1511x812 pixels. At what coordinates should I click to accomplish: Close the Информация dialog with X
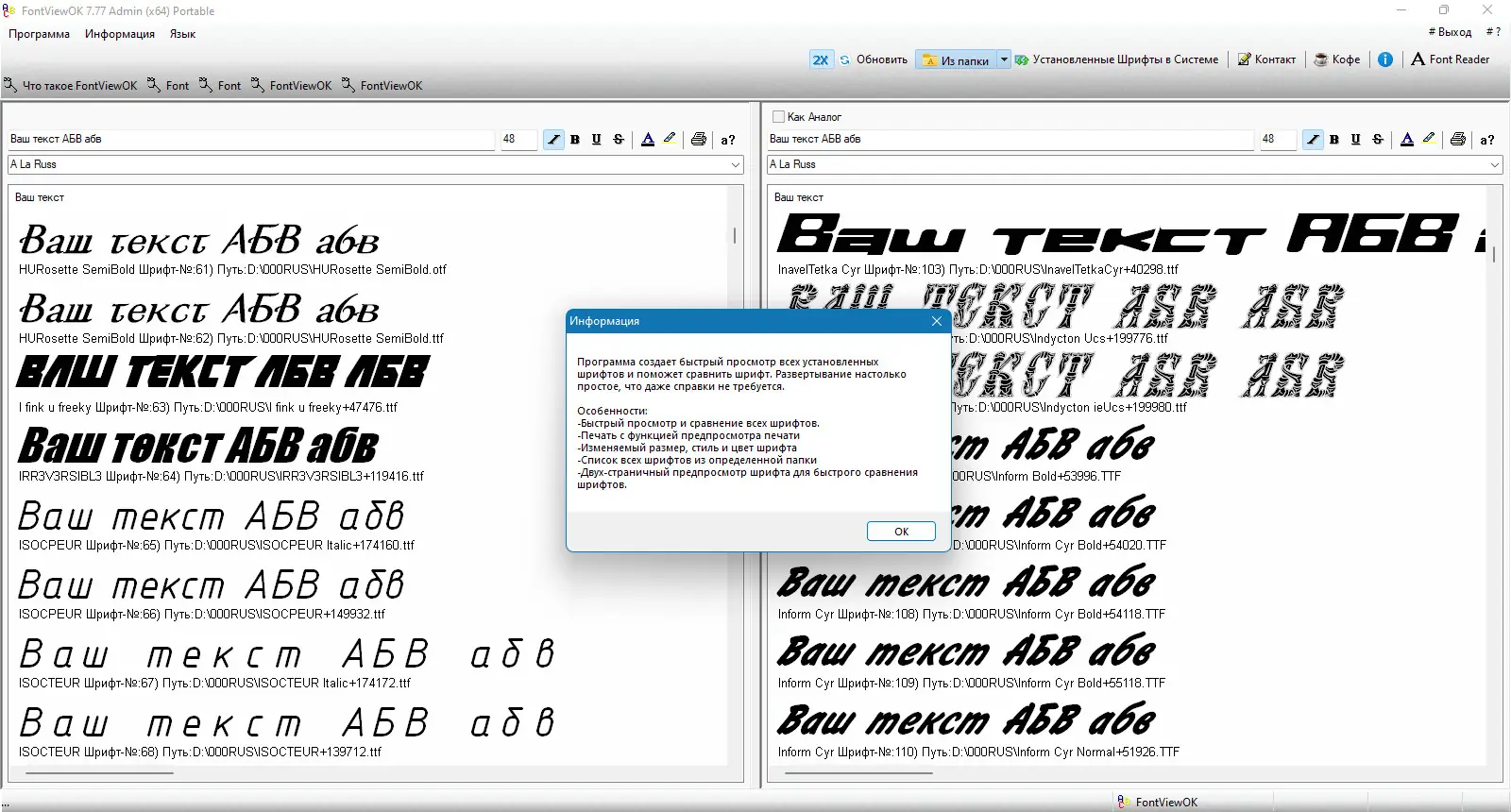937,321
